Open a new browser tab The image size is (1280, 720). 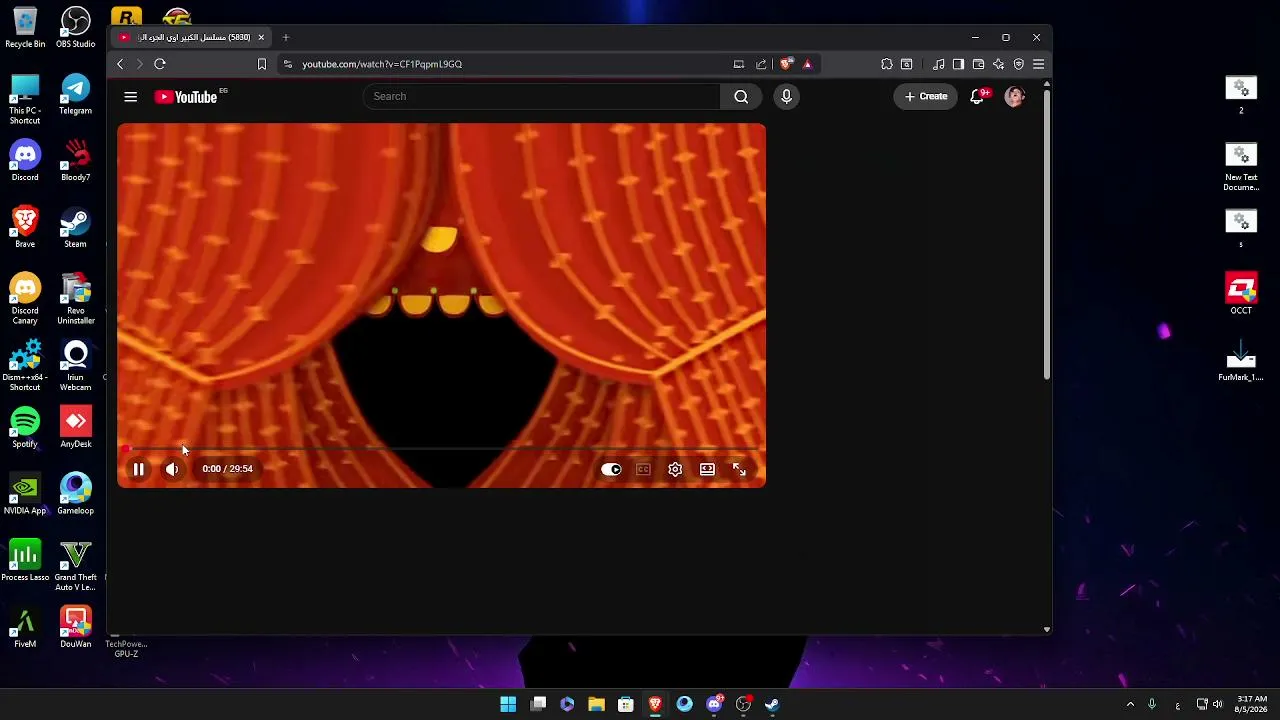(286, 38)
